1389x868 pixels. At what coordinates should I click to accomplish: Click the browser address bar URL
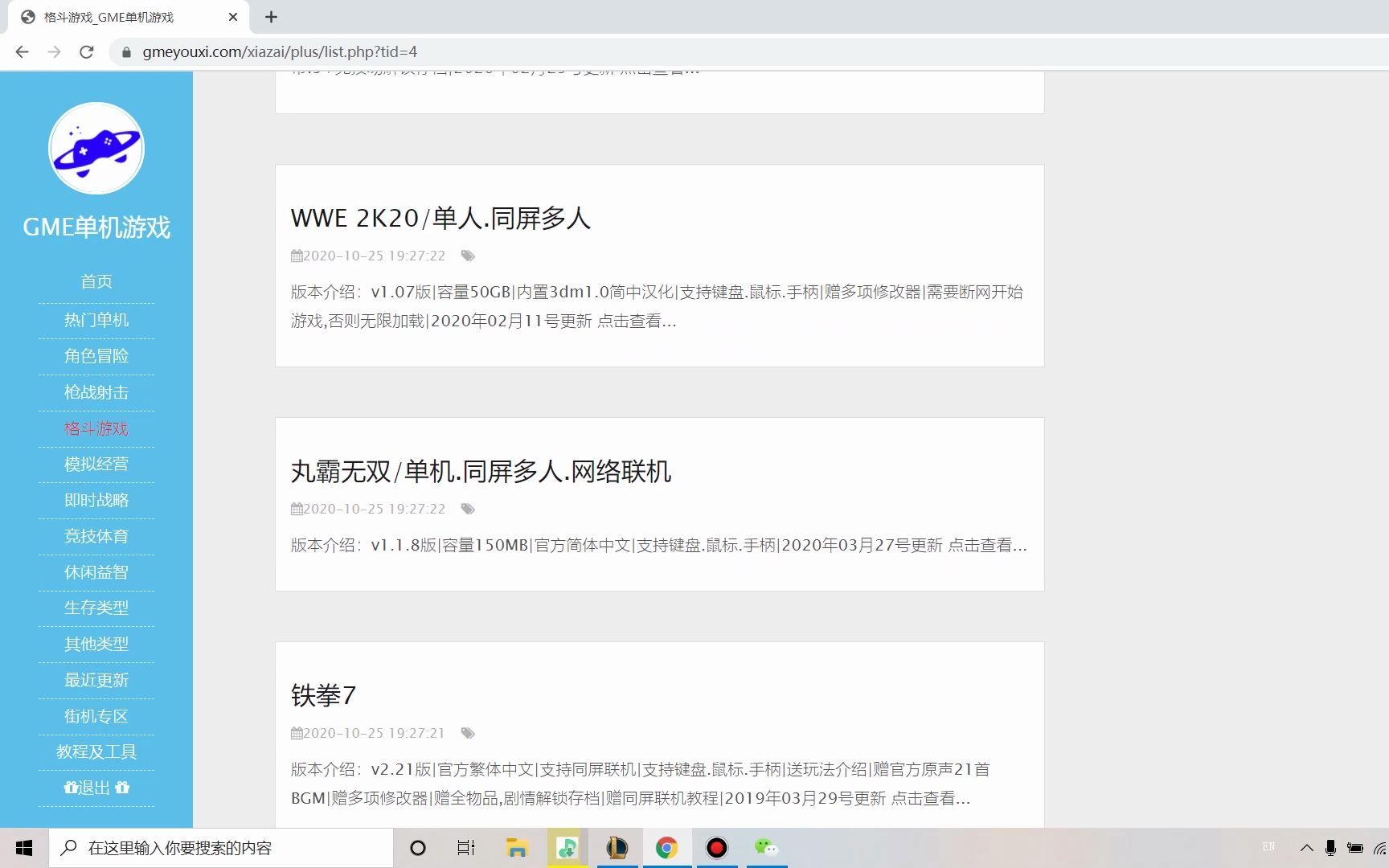(280, 52)
